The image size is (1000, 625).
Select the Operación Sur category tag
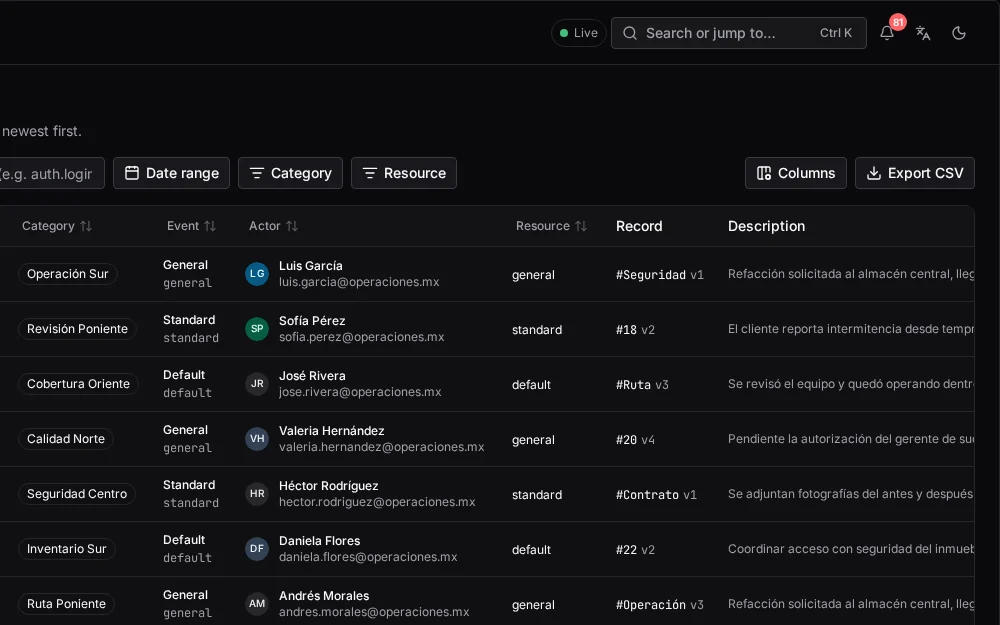68,274
